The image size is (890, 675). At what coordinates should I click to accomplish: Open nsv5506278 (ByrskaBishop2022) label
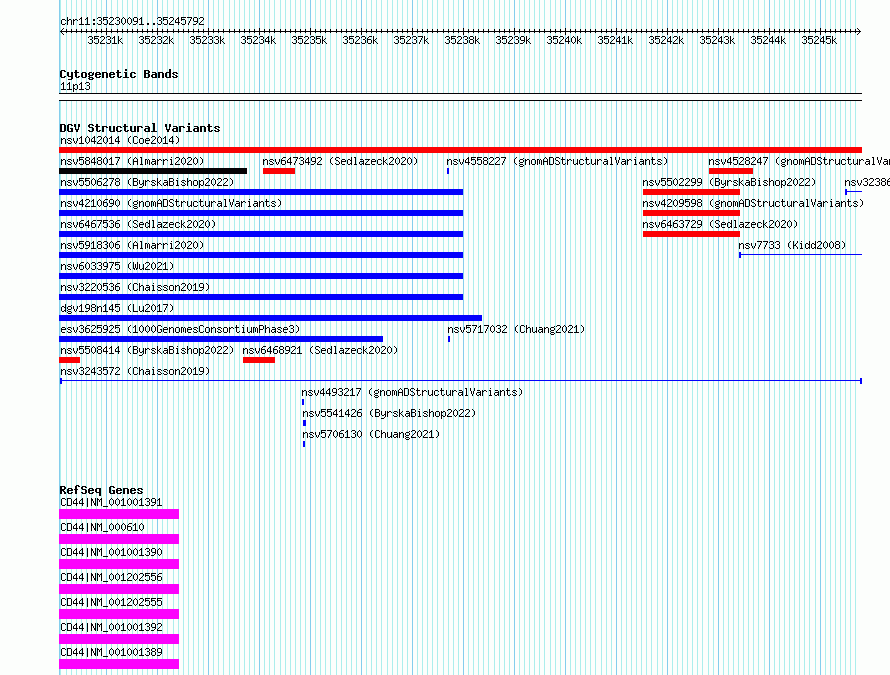pos(147,182)
